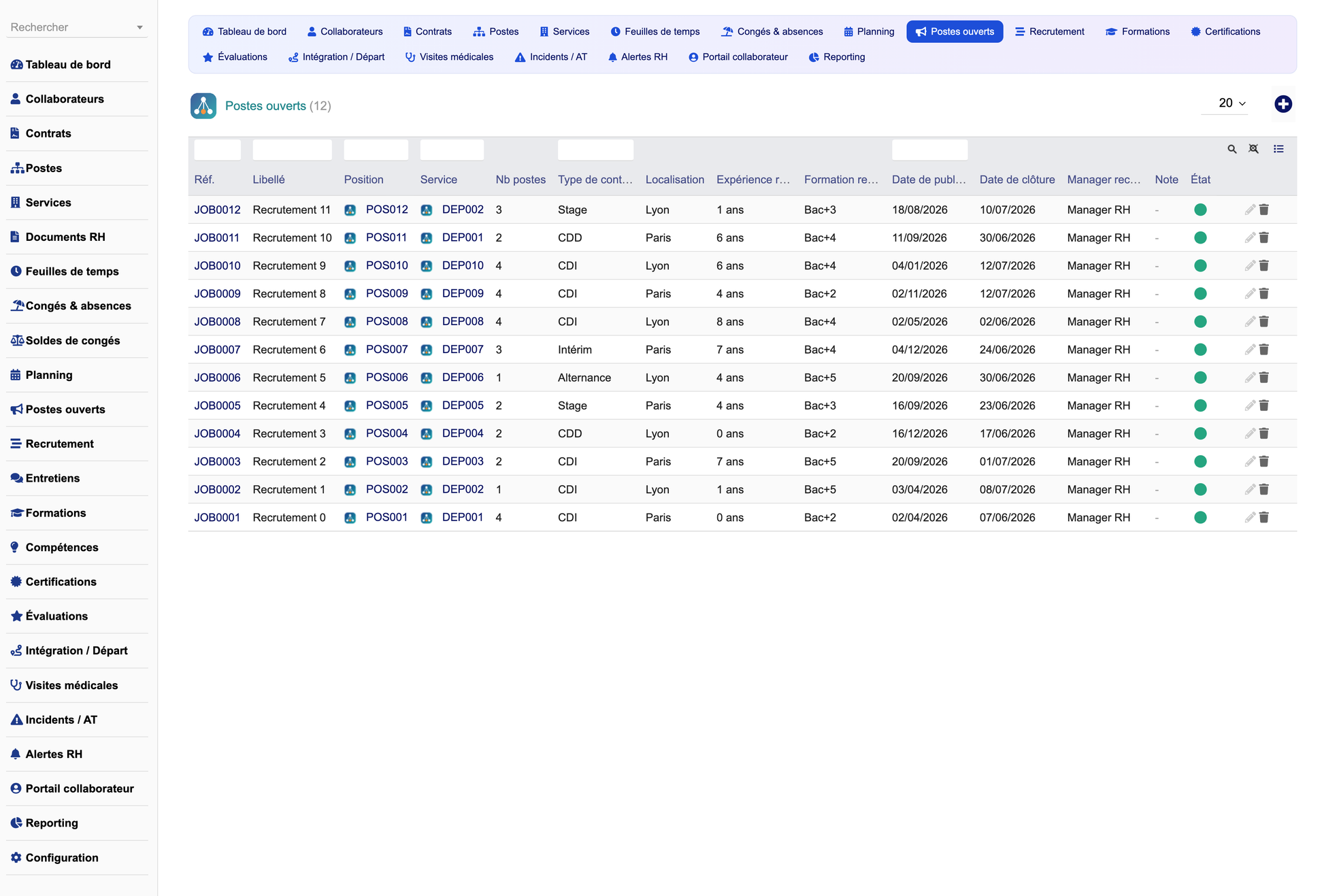Select the '8 ans' experience cell

coord(729,321)
